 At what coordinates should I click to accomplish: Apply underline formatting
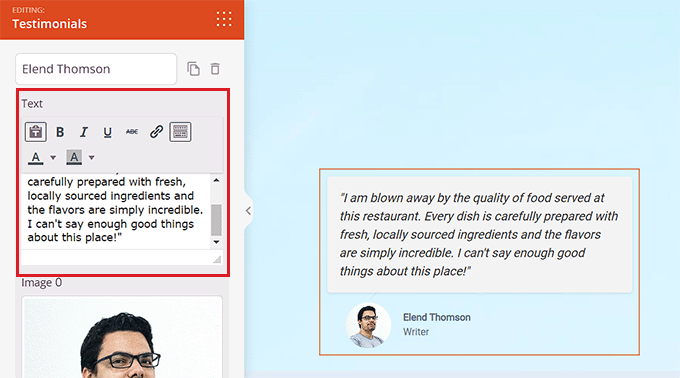pyautogui.click(x=108, y=132)
